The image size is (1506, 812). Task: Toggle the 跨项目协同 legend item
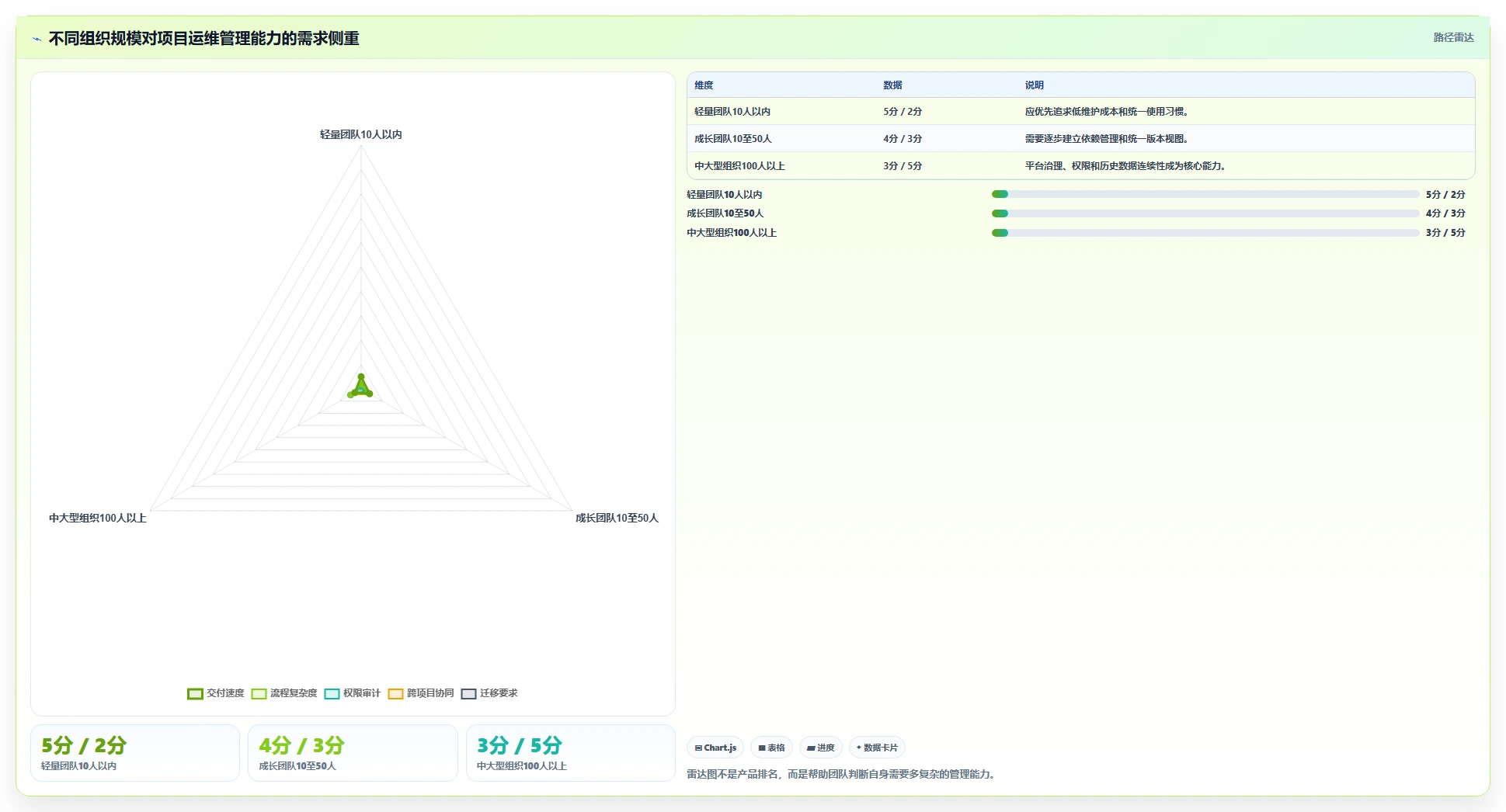[x=421, y=693]
